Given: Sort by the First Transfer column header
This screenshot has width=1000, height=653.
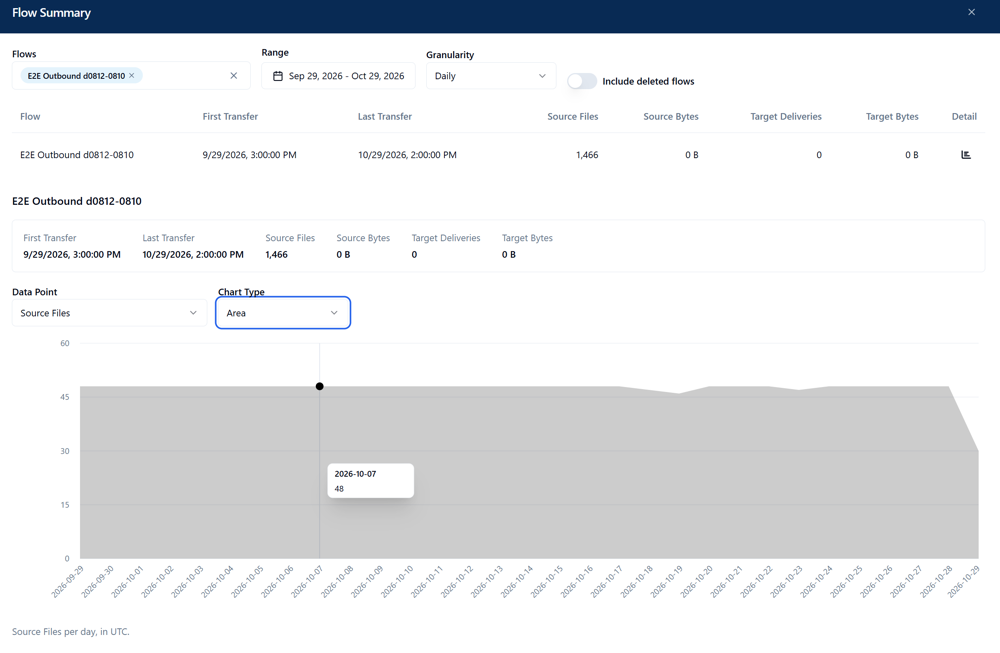Looking at the screenshot, I should (230, 116).
